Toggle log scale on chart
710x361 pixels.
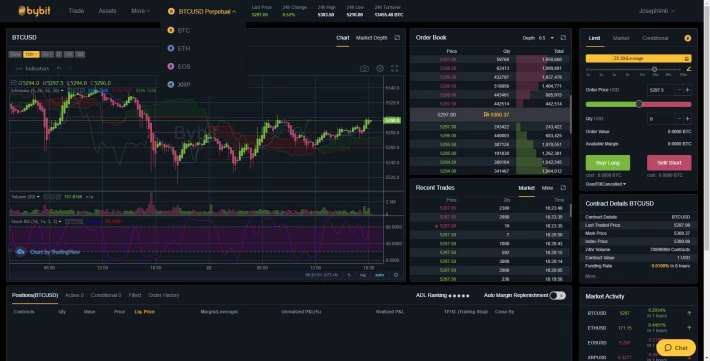tap(363, 275)
